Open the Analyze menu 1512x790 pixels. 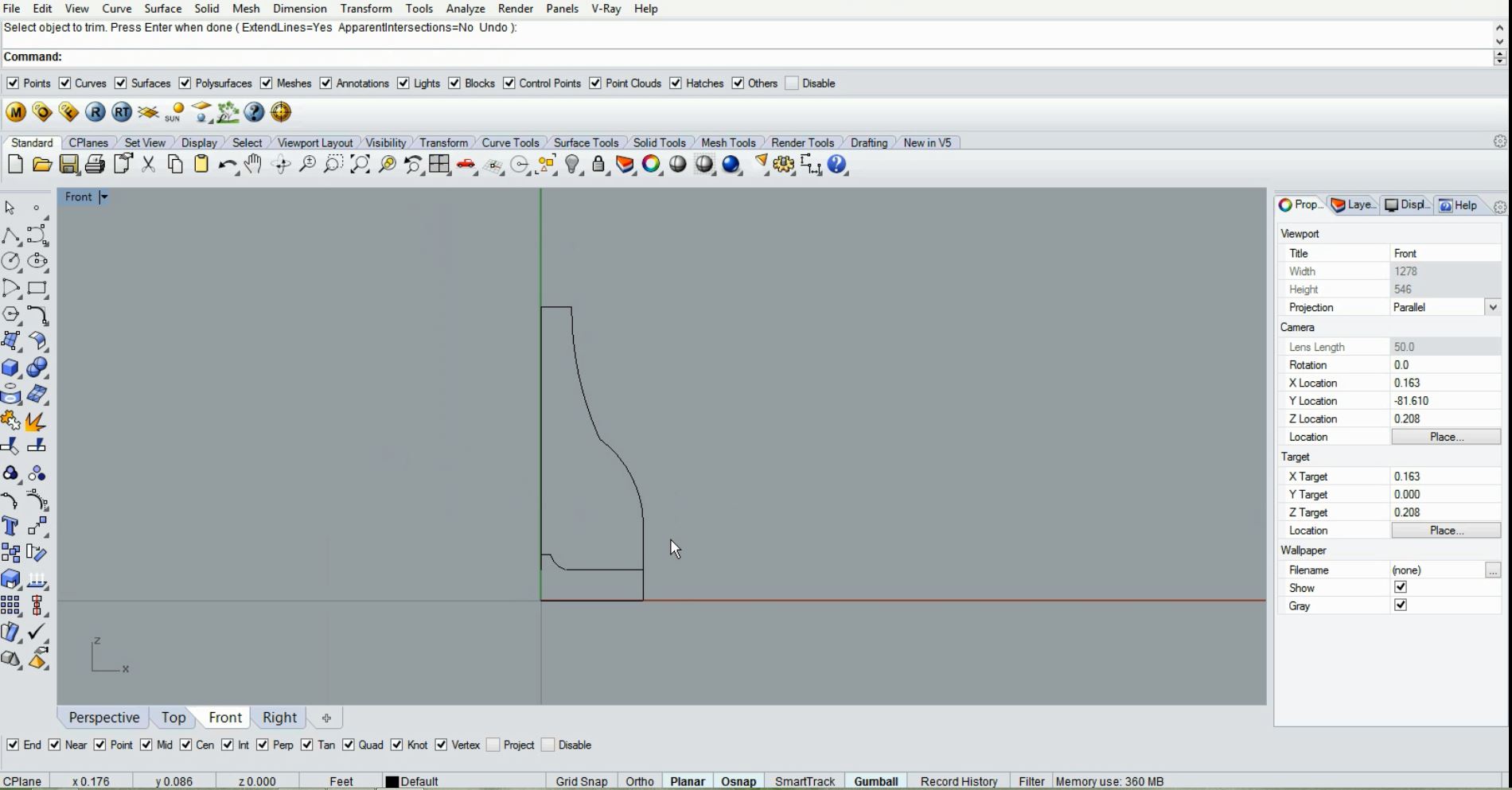[x=466, y=9]
